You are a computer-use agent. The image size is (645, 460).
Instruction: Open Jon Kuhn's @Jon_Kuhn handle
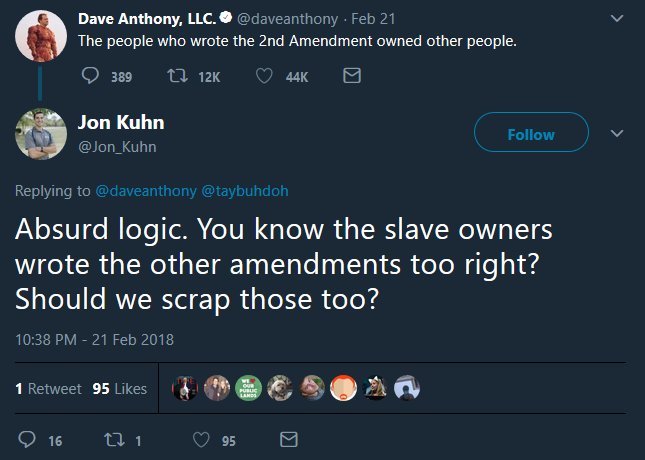coord(117,148)
